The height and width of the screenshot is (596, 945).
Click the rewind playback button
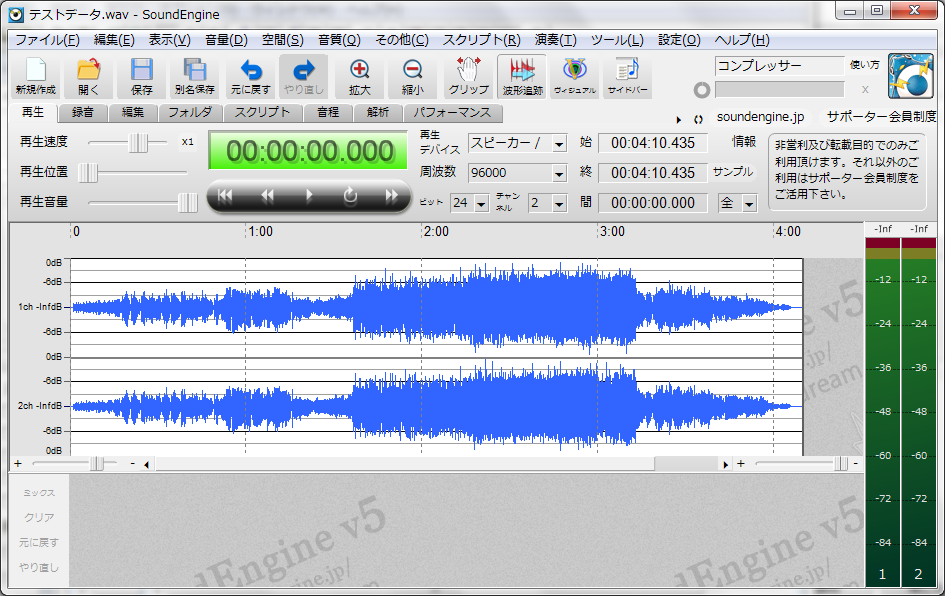pos(267,195)
